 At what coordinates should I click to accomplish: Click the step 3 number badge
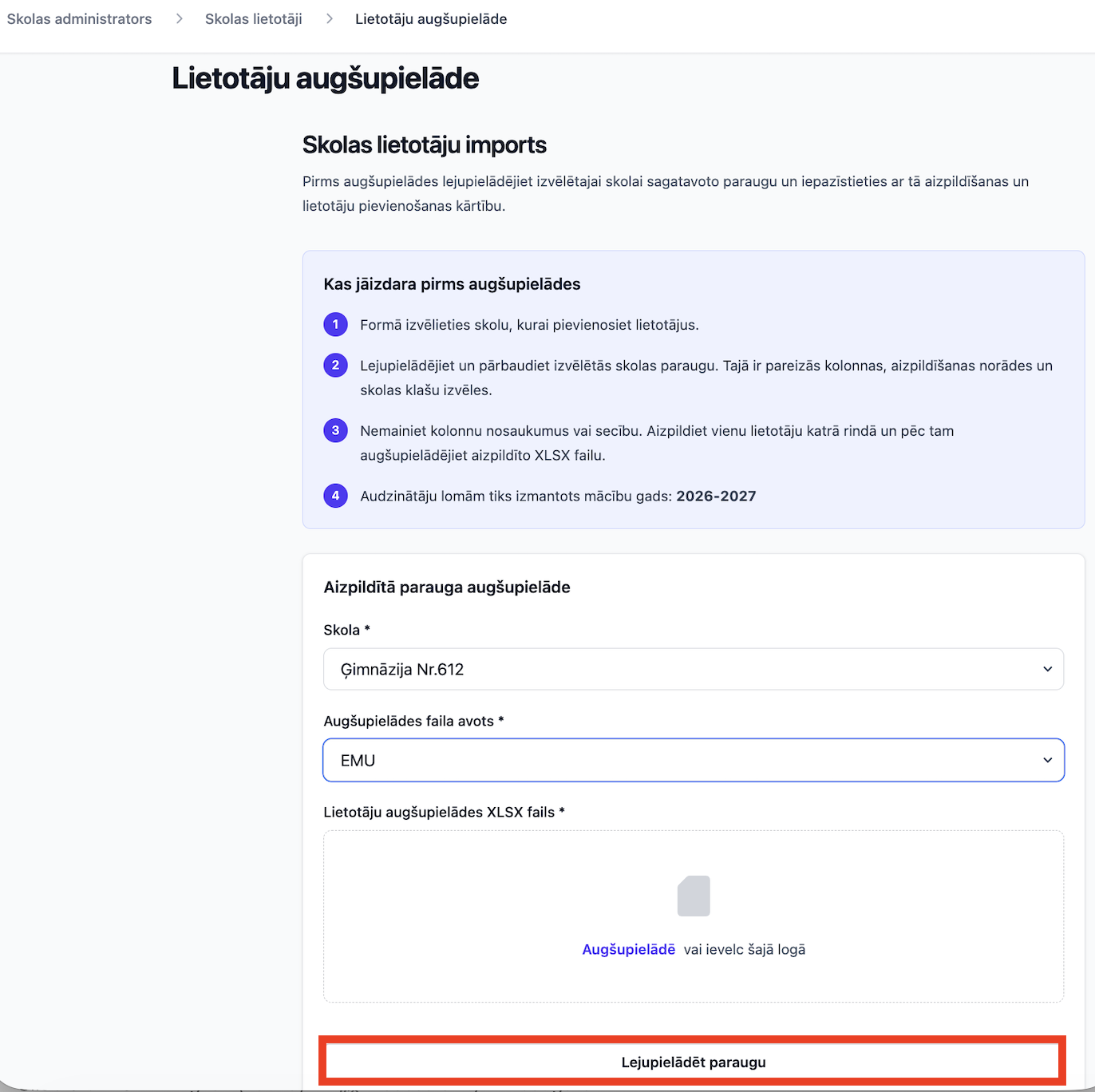pos(335,431)
